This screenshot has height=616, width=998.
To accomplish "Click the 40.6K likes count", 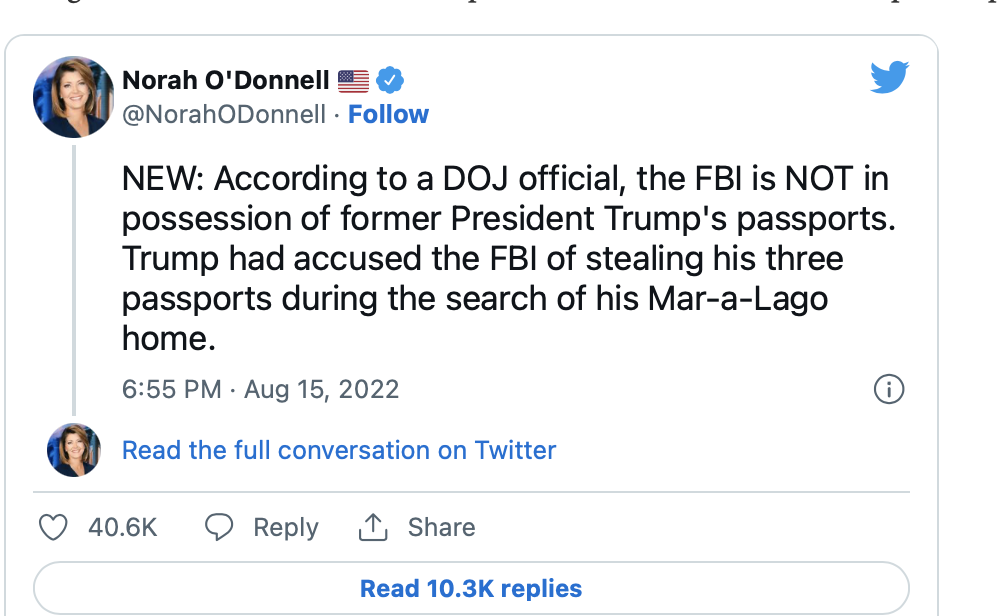I will (123, 527).
